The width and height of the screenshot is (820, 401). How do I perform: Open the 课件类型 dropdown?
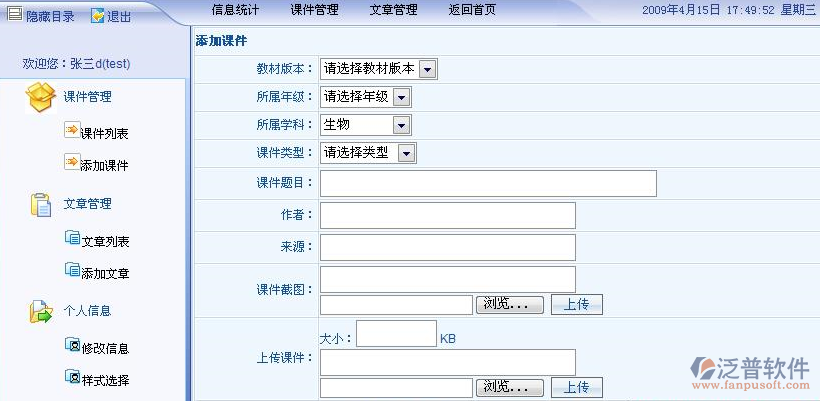click(406, 153)
